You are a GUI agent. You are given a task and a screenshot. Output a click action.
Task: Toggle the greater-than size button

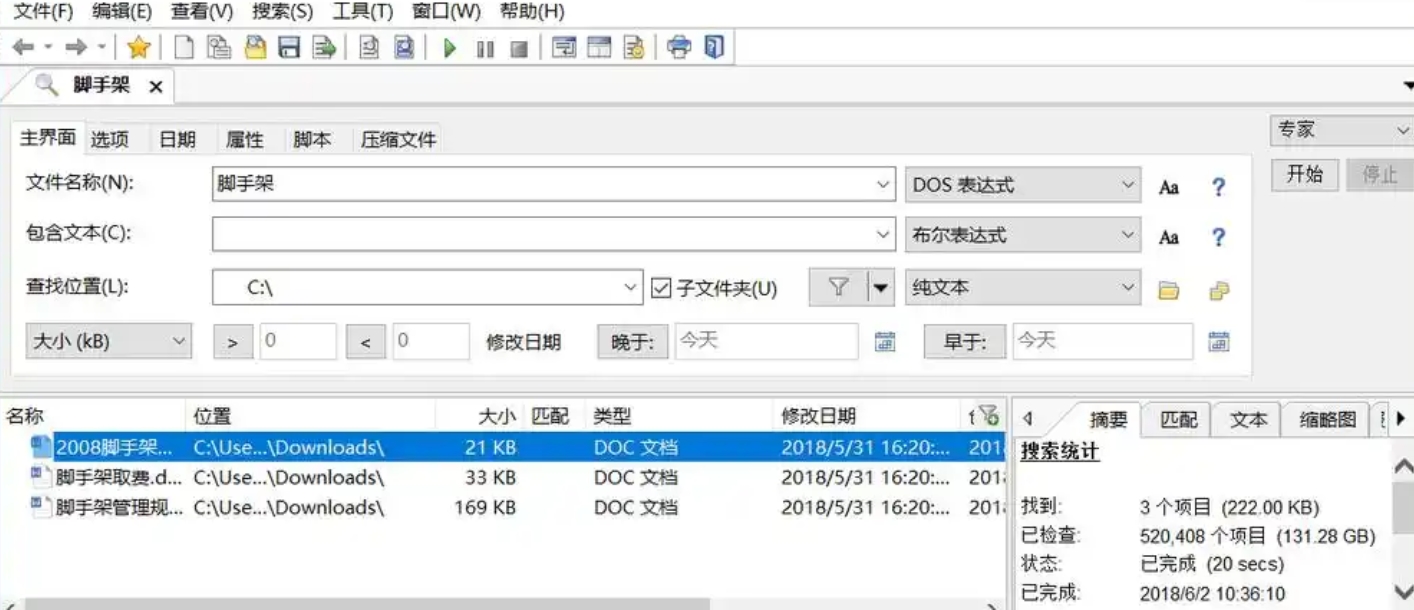(x=233, y=342)
